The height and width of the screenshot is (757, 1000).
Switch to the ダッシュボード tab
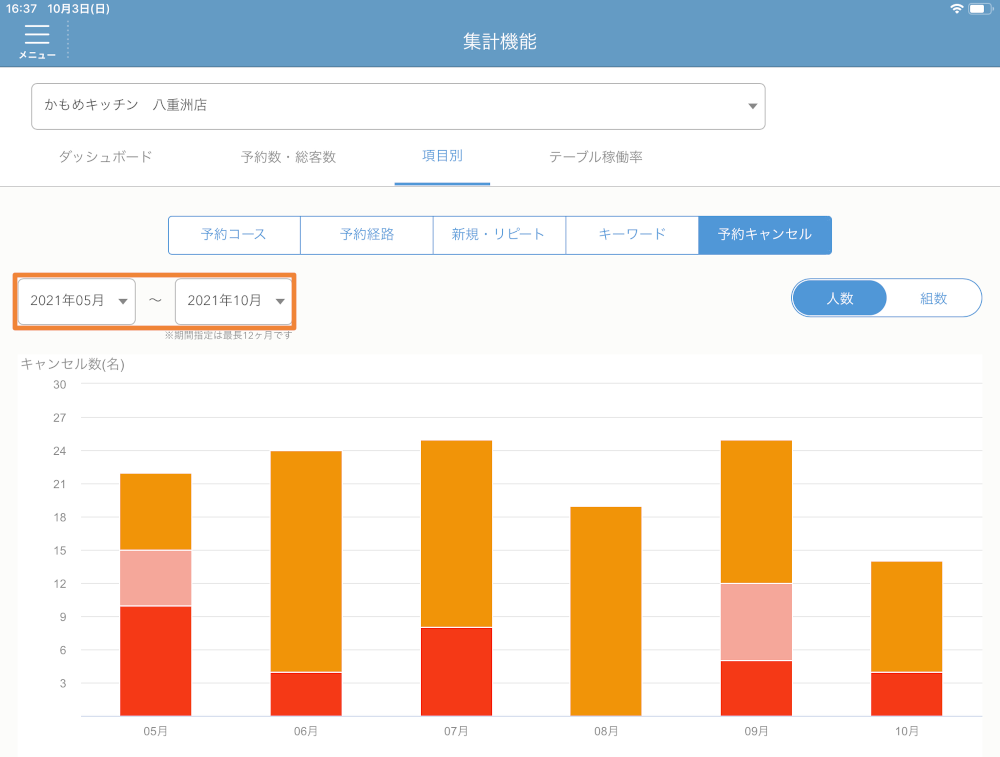click(105, 157)
